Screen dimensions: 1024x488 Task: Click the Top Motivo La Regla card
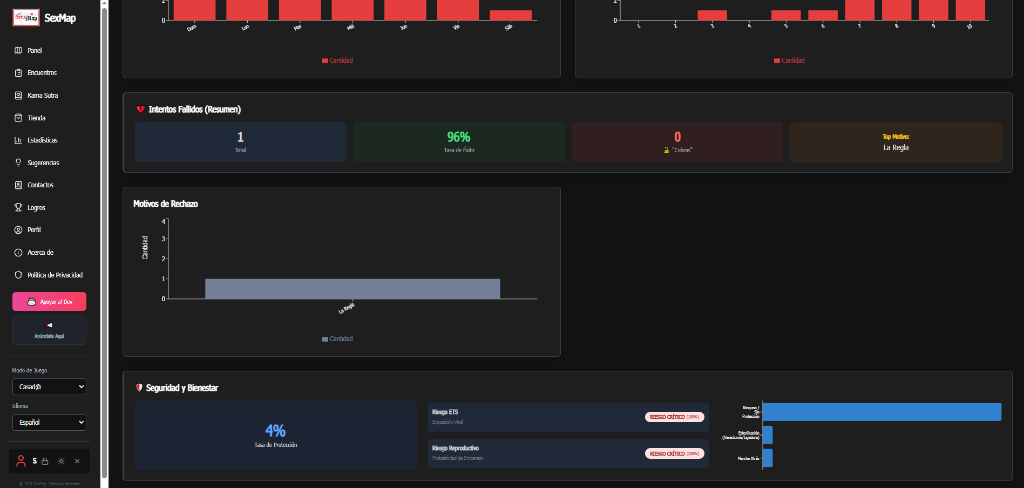[x=895, y=142]
